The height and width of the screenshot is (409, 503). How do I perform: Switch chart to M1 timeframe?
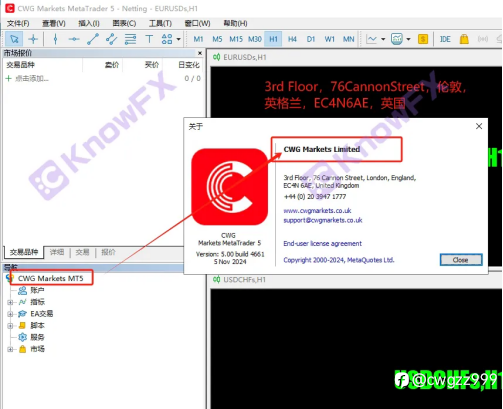pos(198,39)
